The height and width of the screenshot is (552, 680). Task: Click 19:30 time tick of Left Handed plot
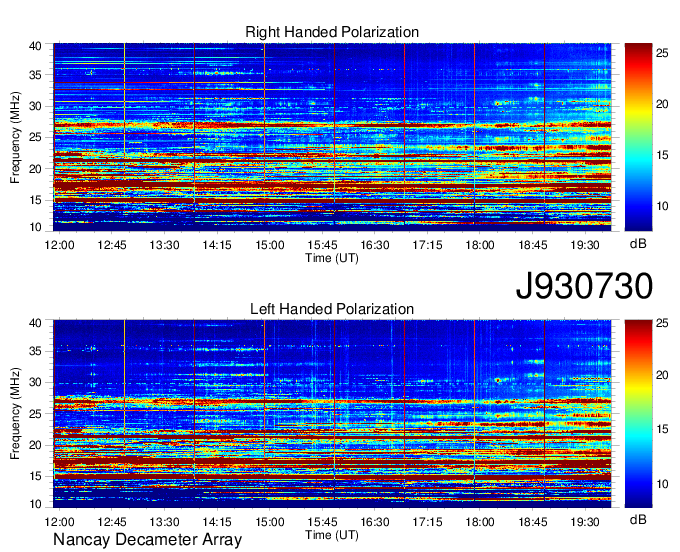(585, 522)
